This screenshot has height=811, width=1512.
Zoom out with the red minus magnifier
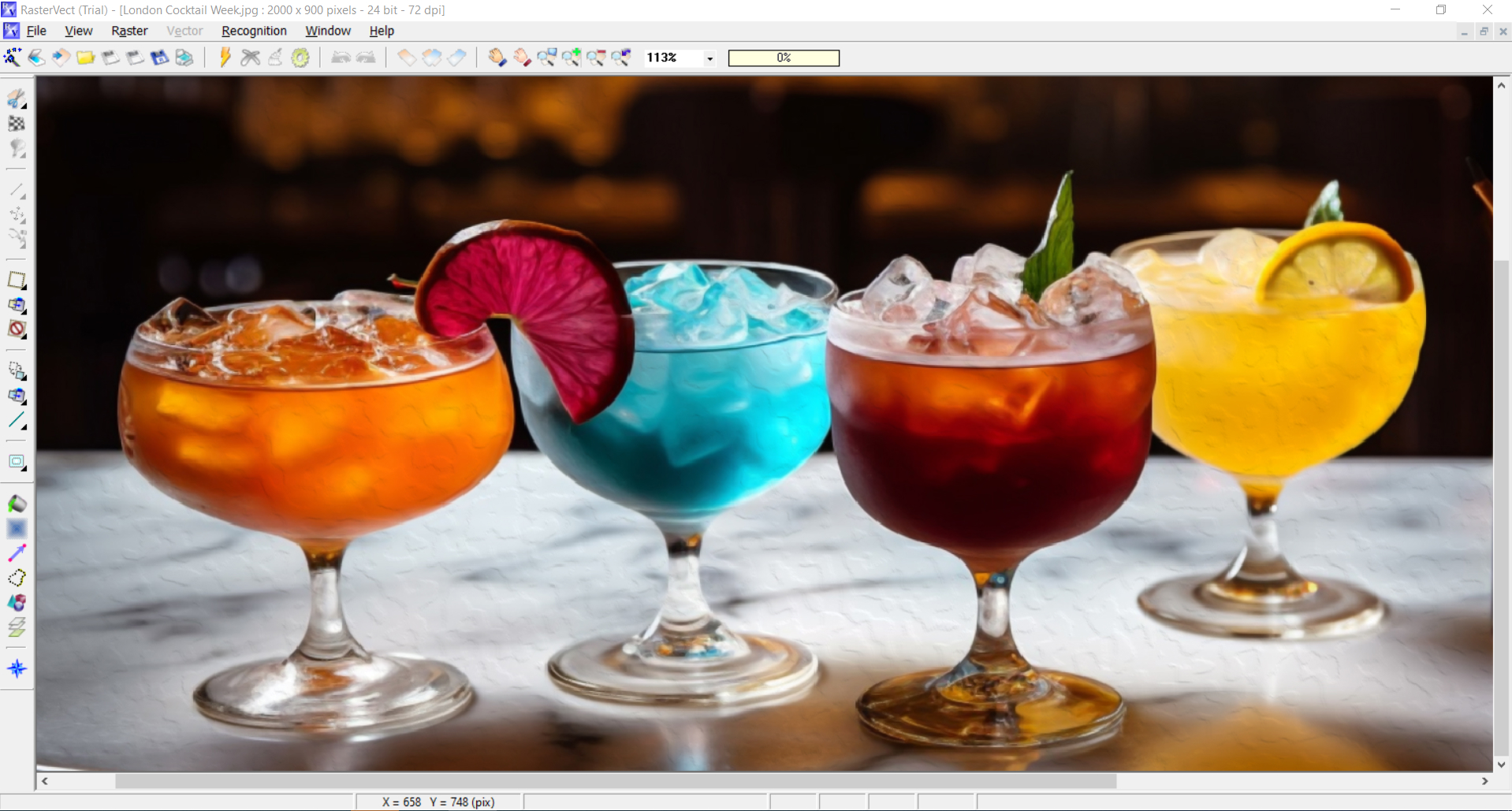[x=597, y=58]
